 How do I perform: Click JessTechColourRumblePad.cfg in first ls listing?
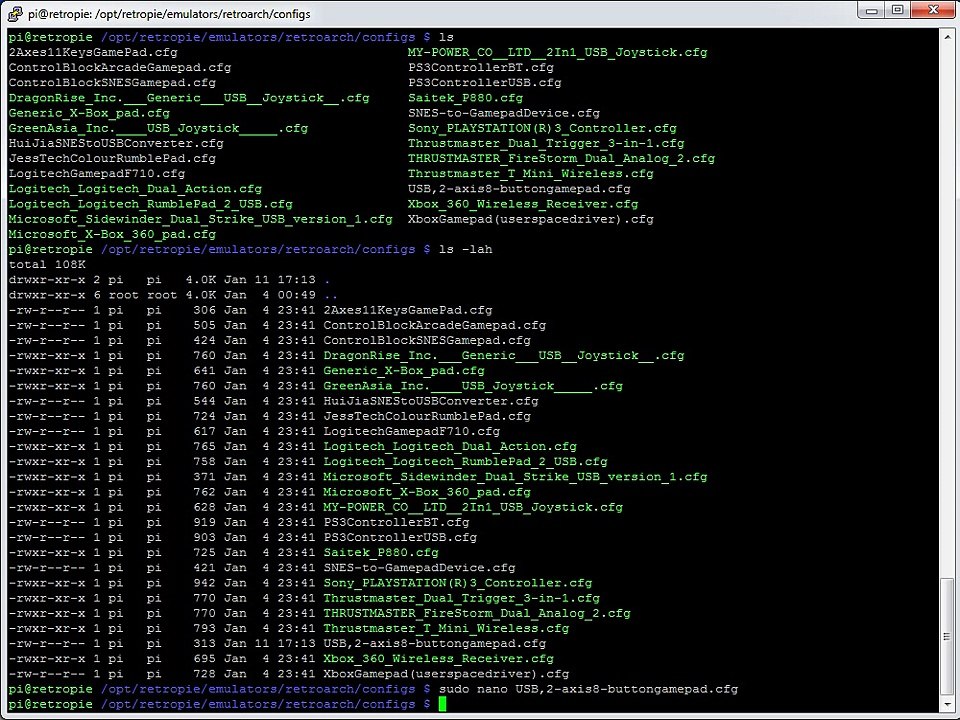pyautogui.click(x=112, y=159)
